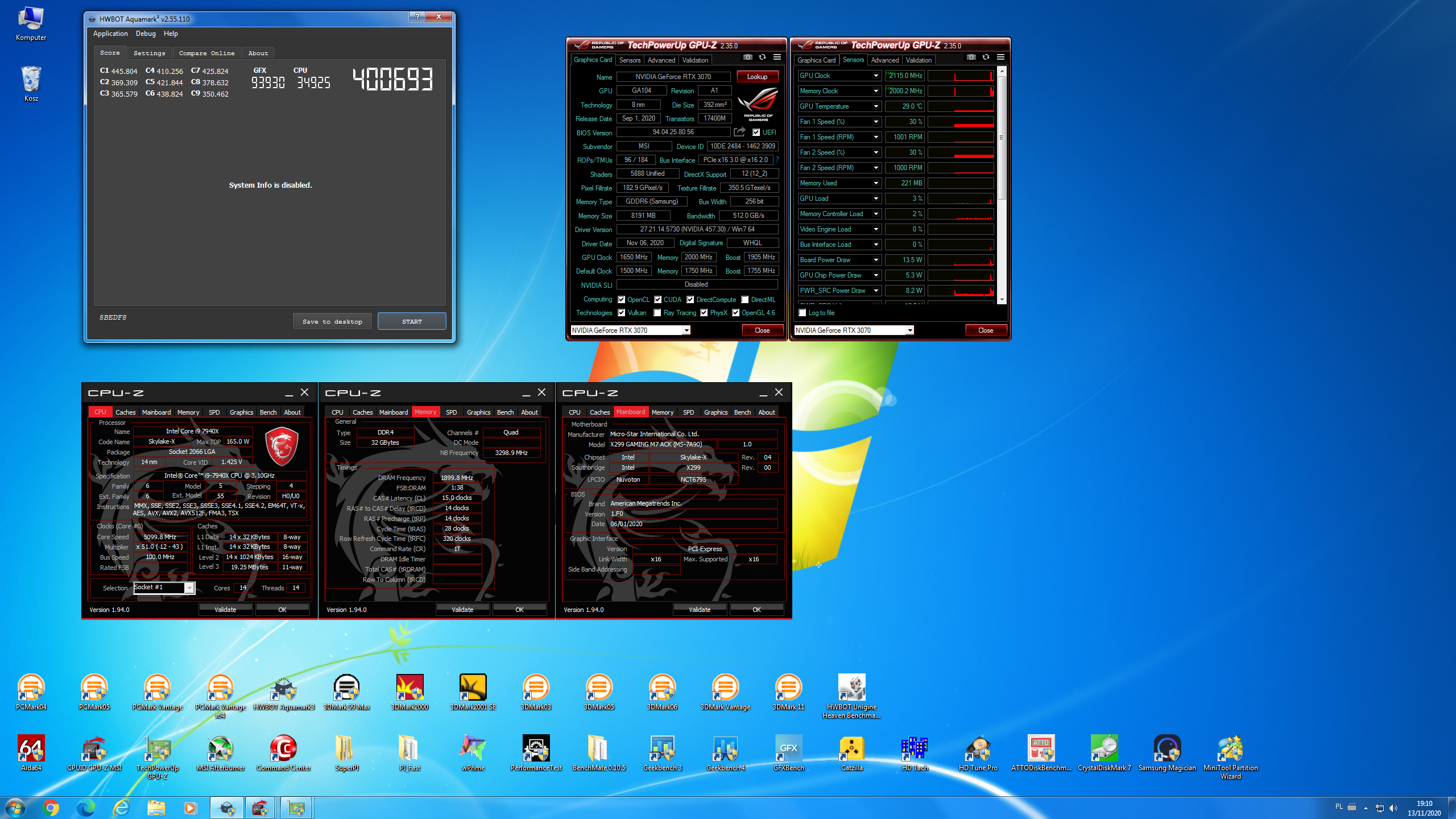This screenshot has width=1456, height=819.
Task: Open TechPowerUp GPU-Z desktop shortcut
Action: click(x=157, y=757)
